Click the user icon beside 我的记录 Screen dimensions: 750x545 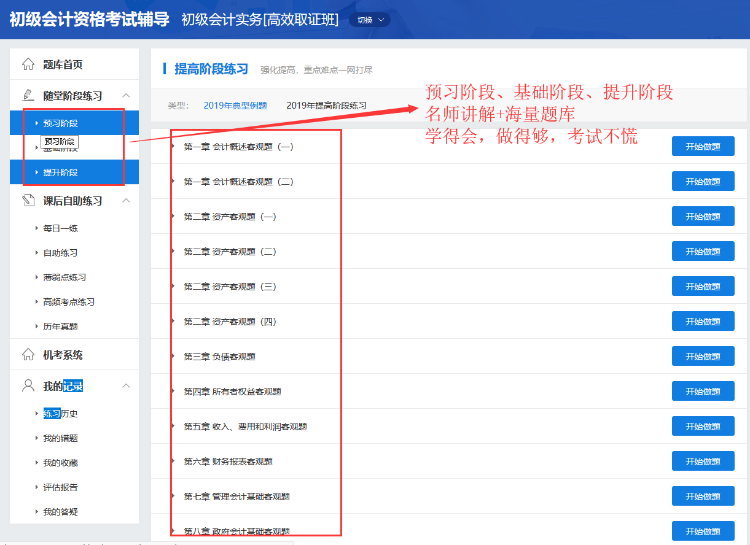point(28,386)
